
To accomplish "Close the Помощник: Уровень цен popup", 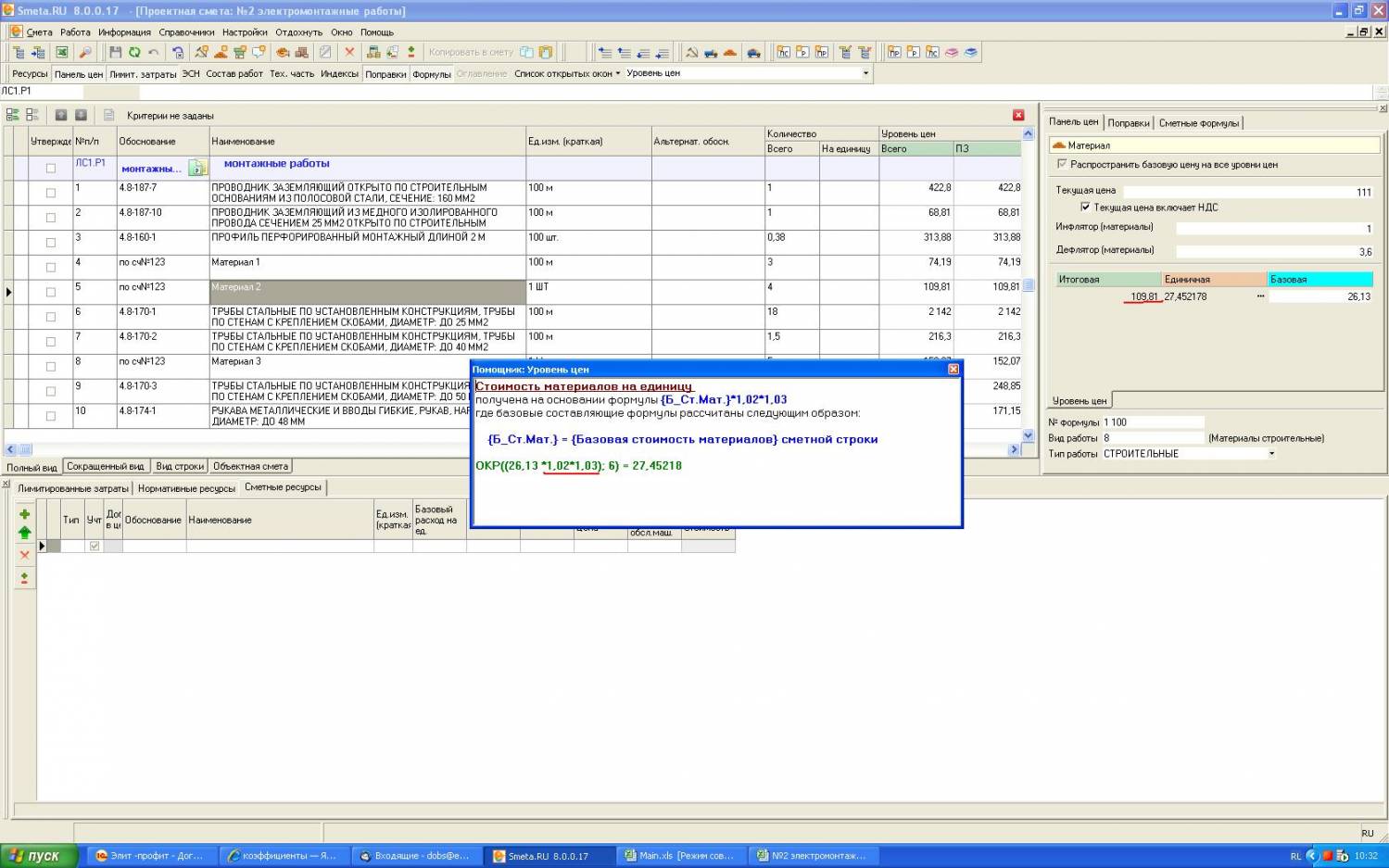I will (953, 369).
